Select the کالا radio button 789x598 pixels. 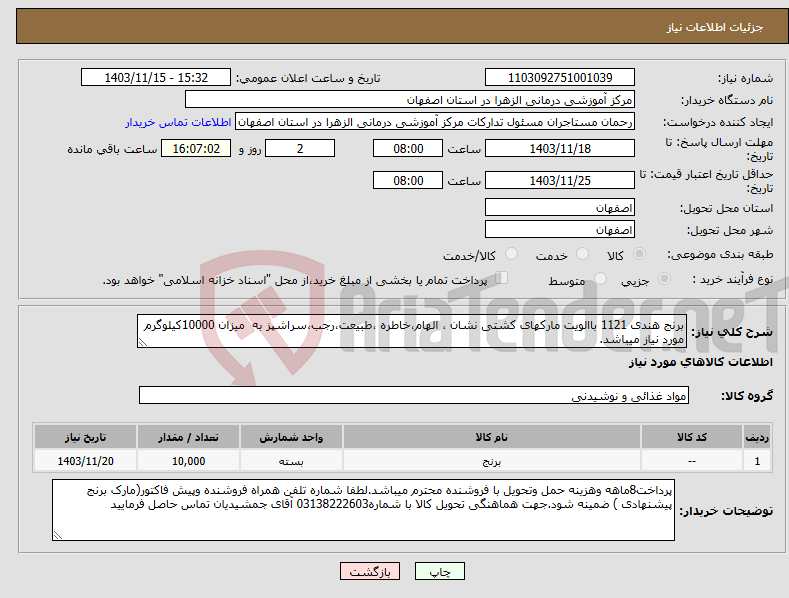[x=640, y=254]
